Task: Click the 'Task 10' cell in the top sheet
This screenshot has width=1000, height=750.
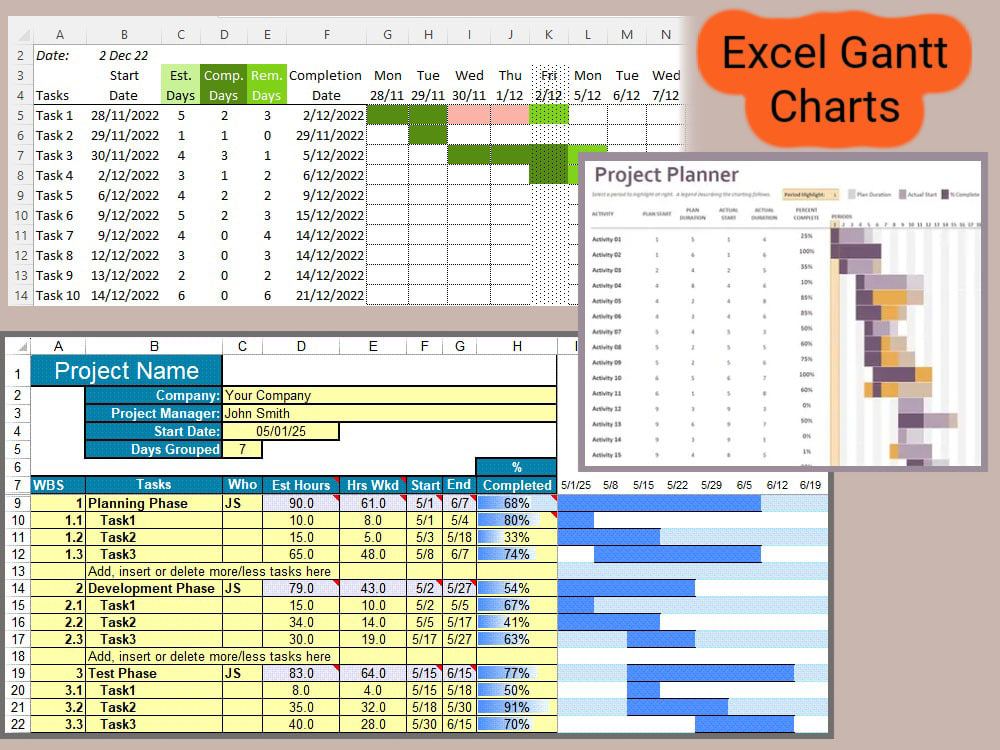Action: pyautogui.click(x=58, y=296)
